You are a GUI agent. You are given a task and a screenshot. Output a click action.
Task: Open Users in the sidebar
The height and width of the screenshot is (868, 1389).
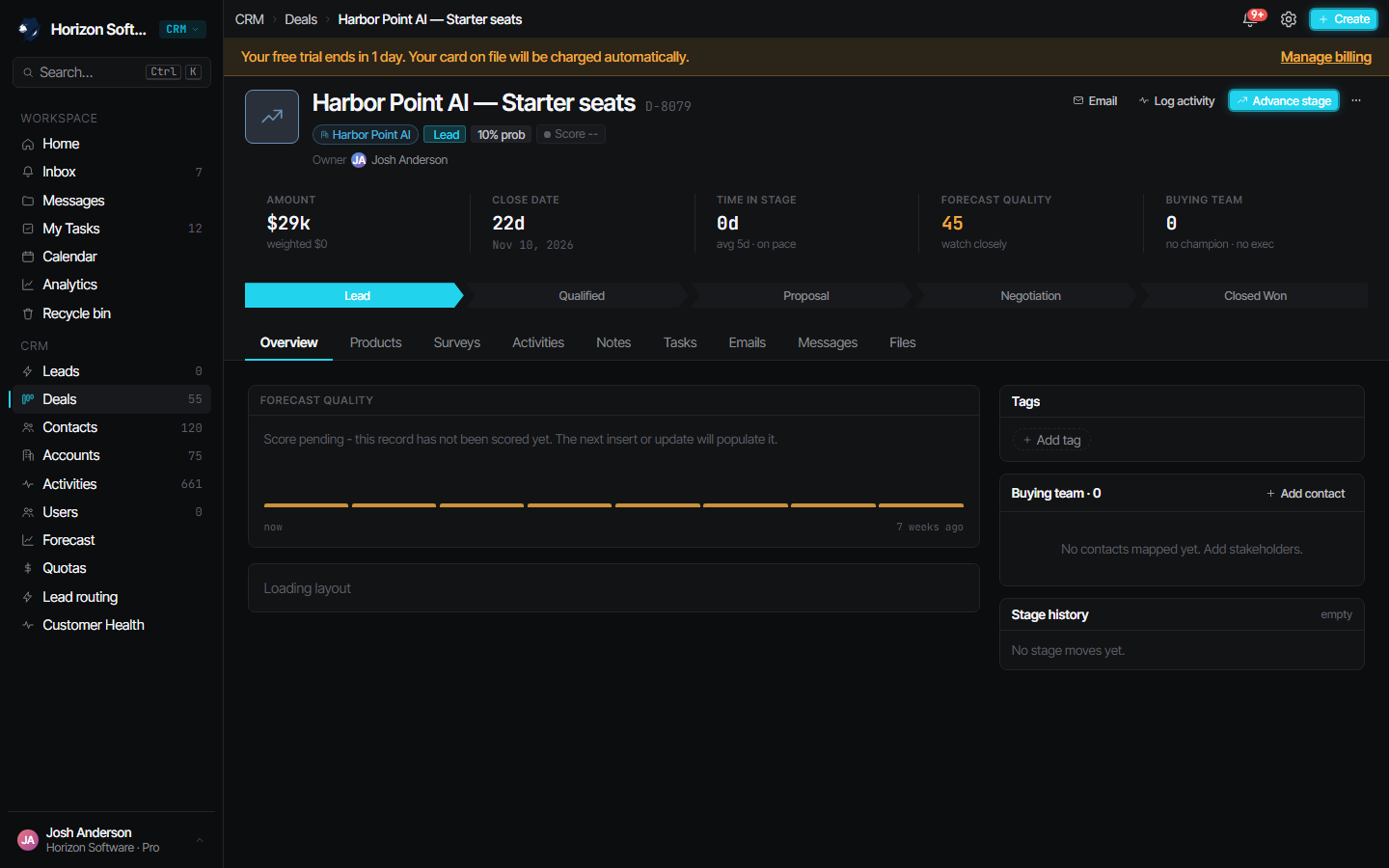click(112, 512)
